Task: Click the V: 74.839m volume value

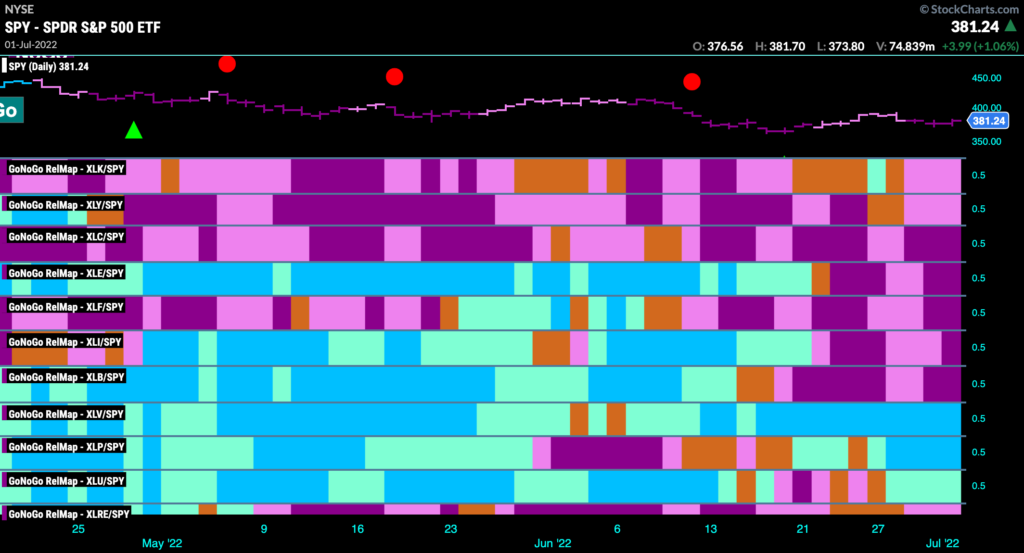Action: pyautogui.click(x=905, y=46)
